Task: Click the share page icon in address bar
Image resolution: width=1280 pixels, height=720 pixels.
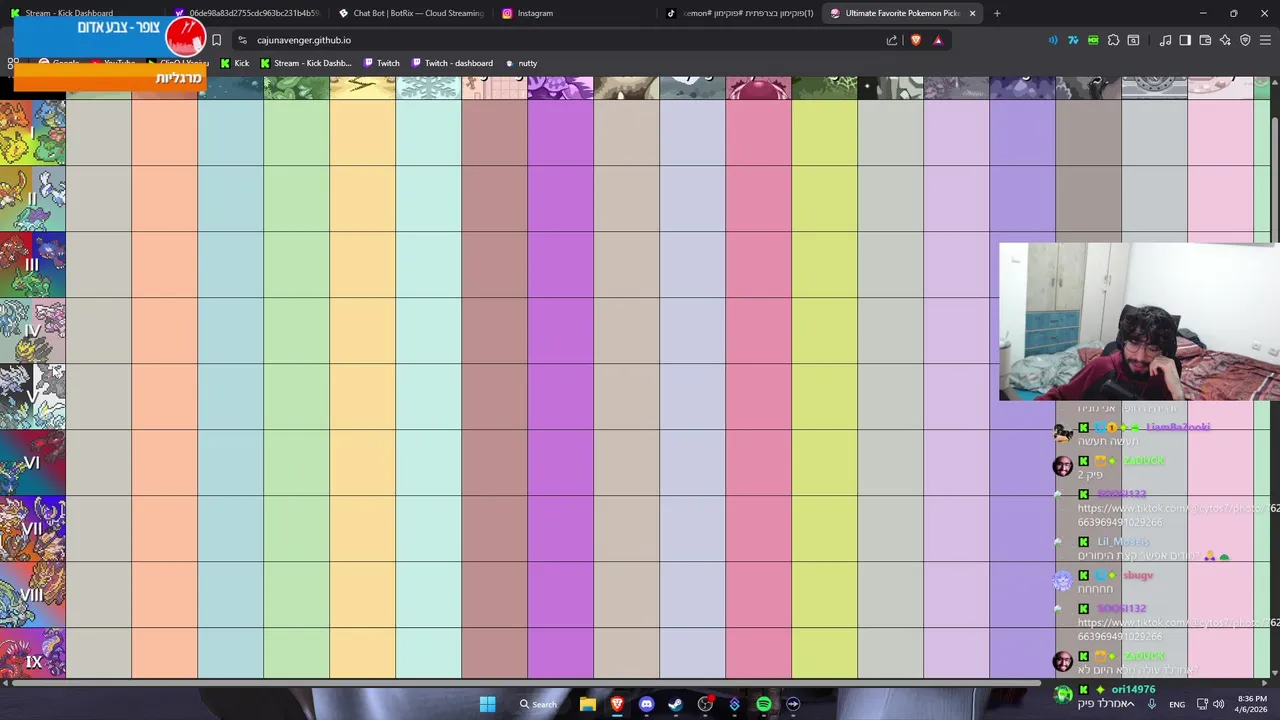Action: [892, 40]
